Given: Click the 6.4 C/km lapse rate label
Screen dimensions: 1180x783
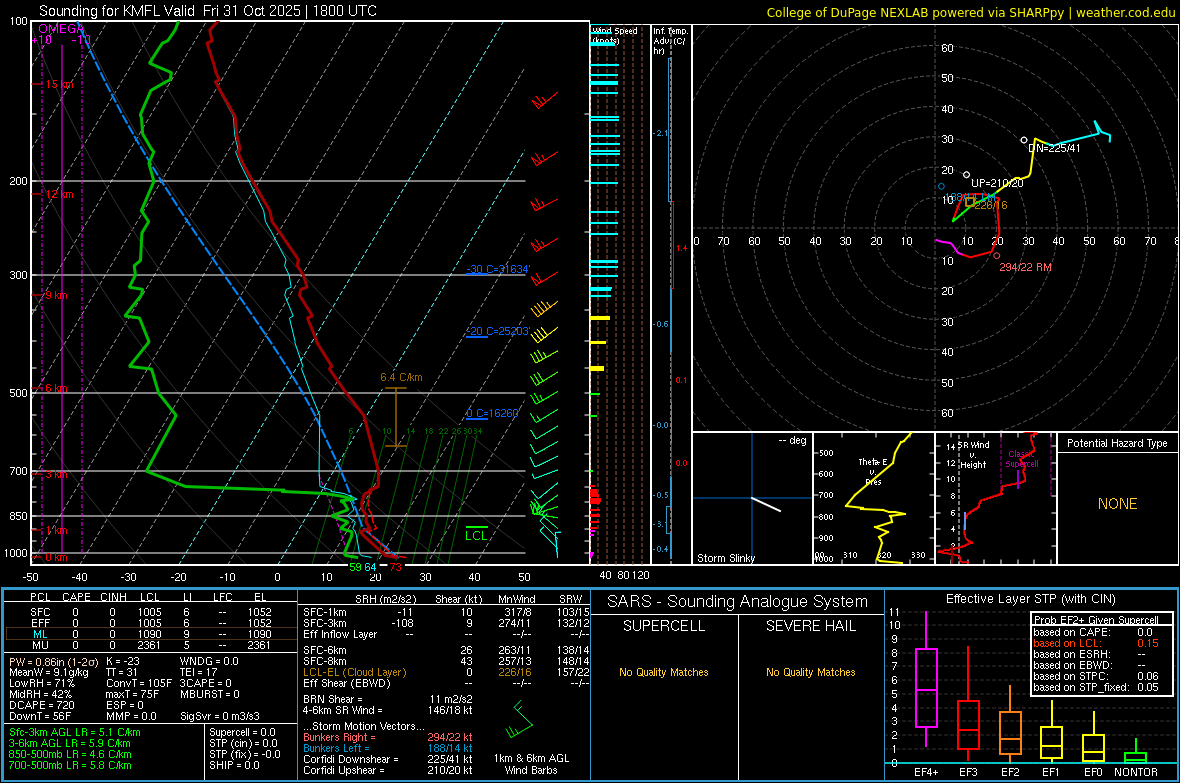Looking at the screenshot, I should 401,377.
